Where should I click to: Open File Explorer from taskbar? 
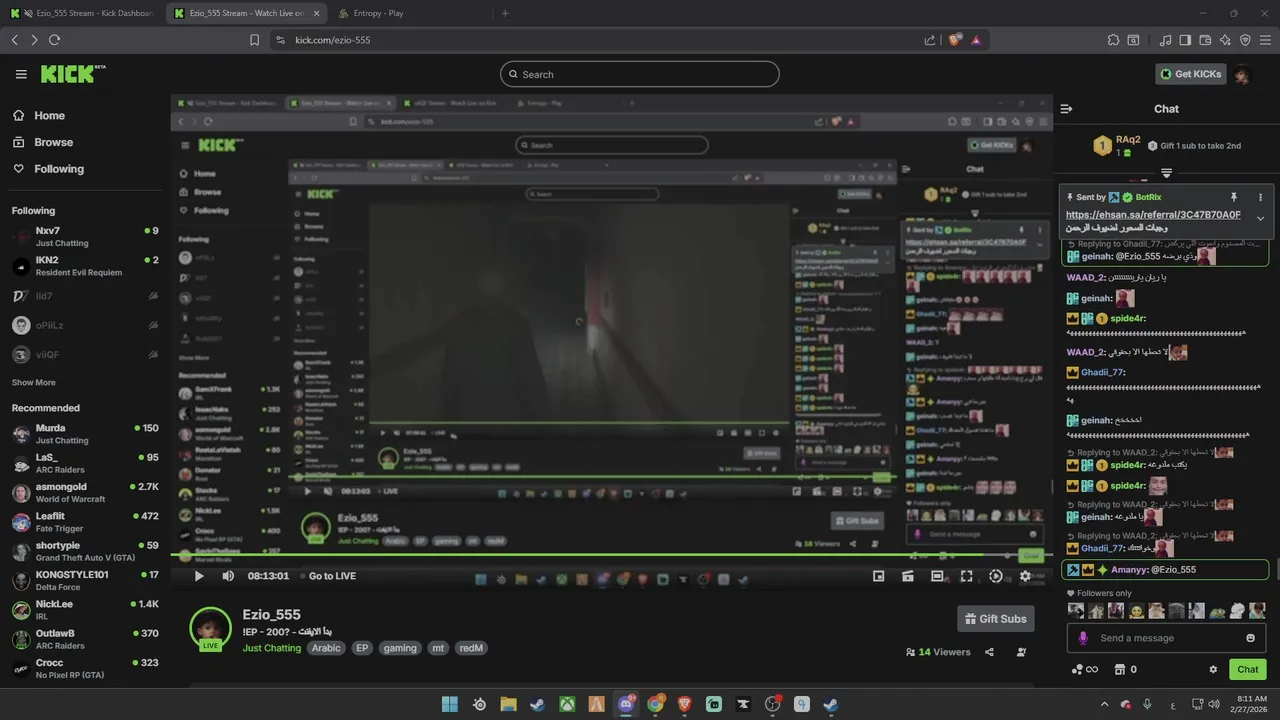coord(508,704)
